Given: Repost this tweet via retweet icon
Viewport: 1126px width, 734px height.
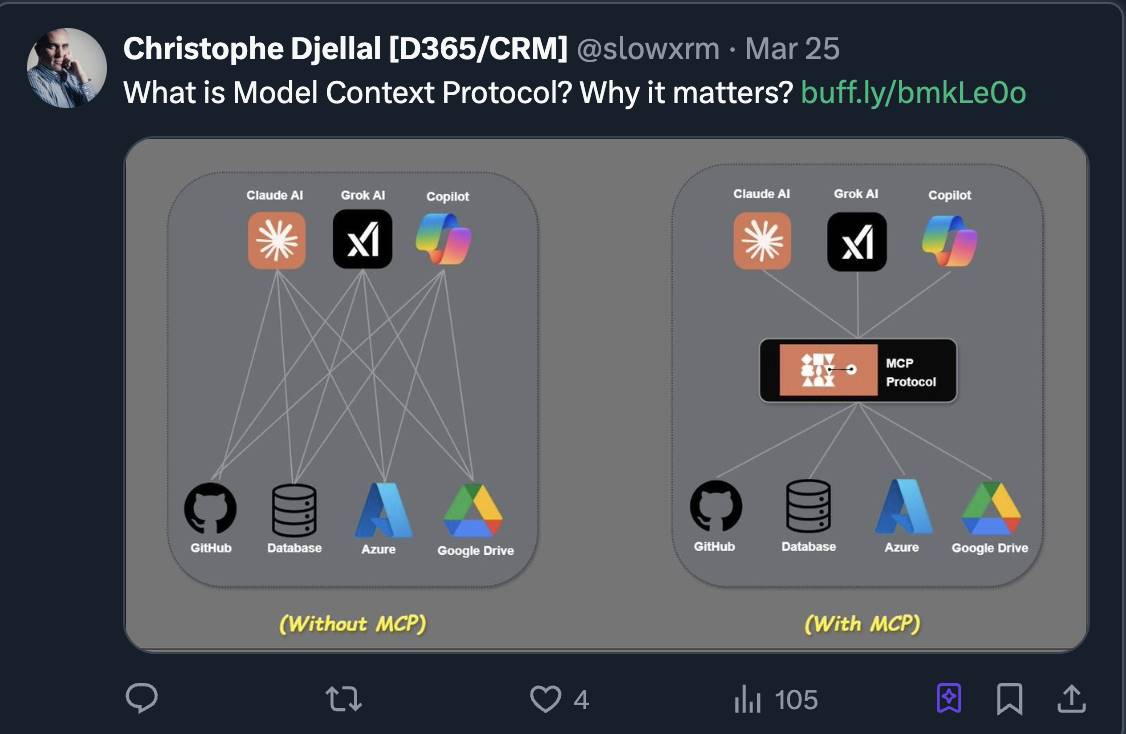Looking at the screenshot, I should pos(344,698).
